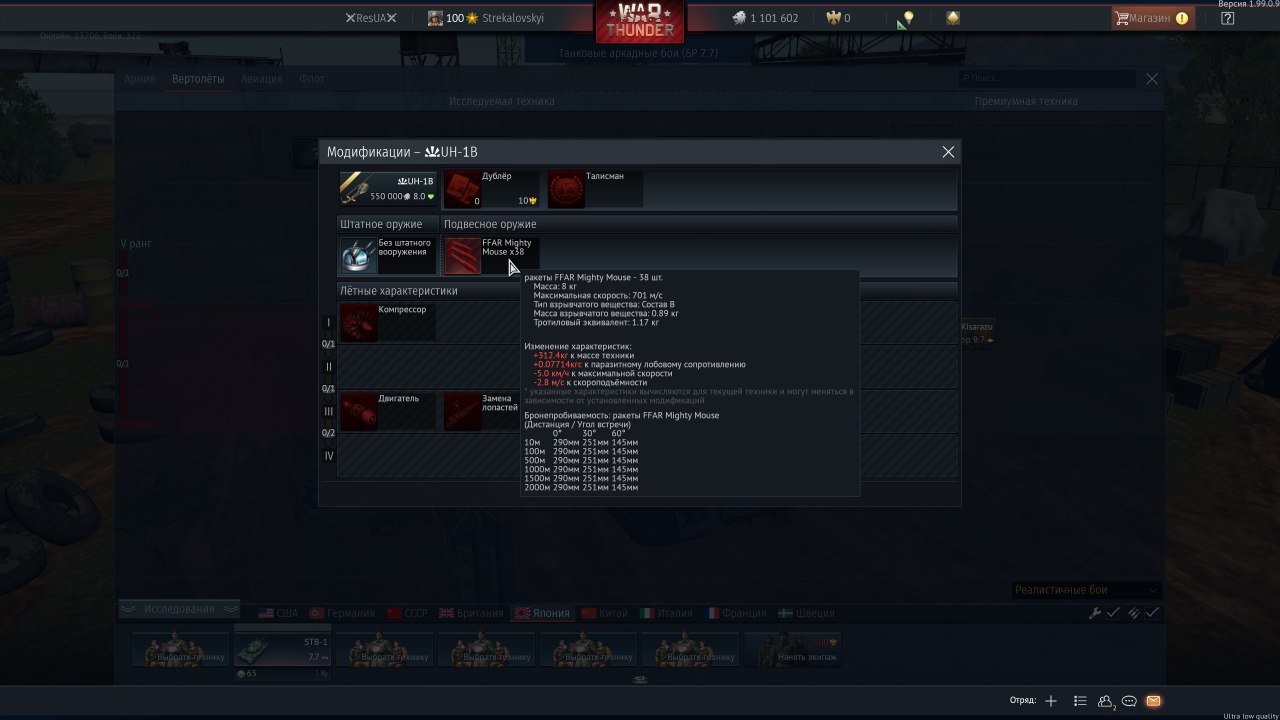Open the Реалистичные бои dropdown
This screenshot has height=720, width=1280.
click(x=1086, y=590)
